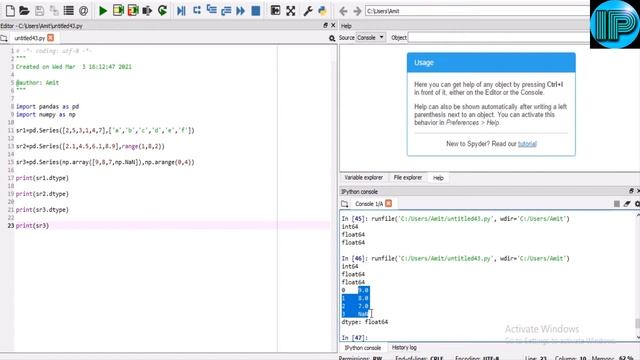Click the print(sr3) code line
Image resolution: width=640 pixels, height=360 pixels.
[x=32, y=226]
